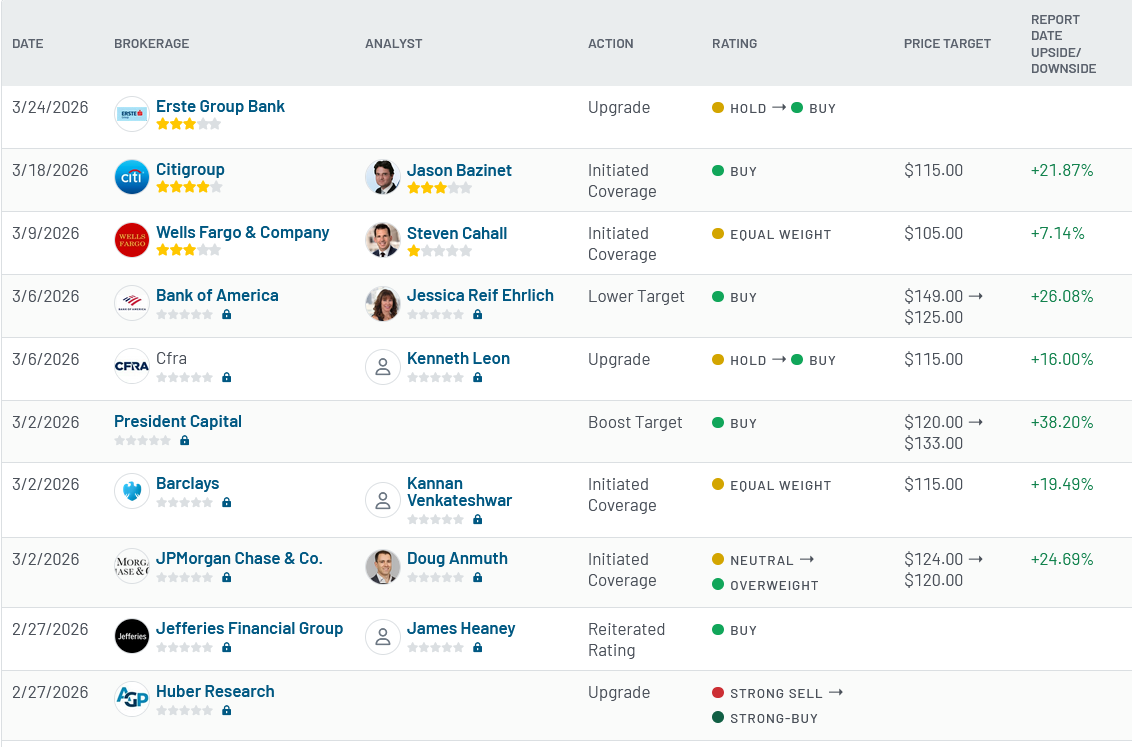The image size is (1132, 747).
Task: Open Steven Cahall analyst page
Action: [x=457, y=233]
